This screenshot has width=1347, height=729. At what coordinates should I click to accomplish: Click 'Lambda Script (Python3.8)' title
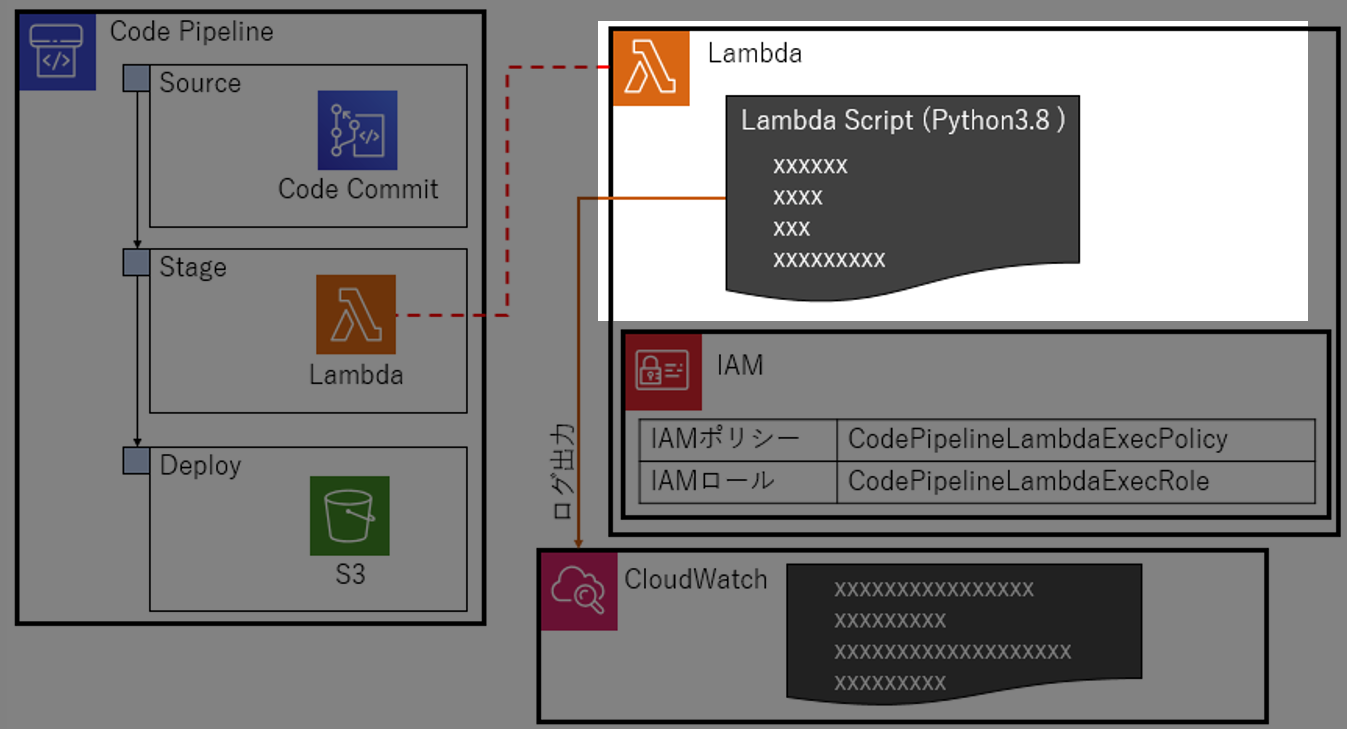[902, 120]
